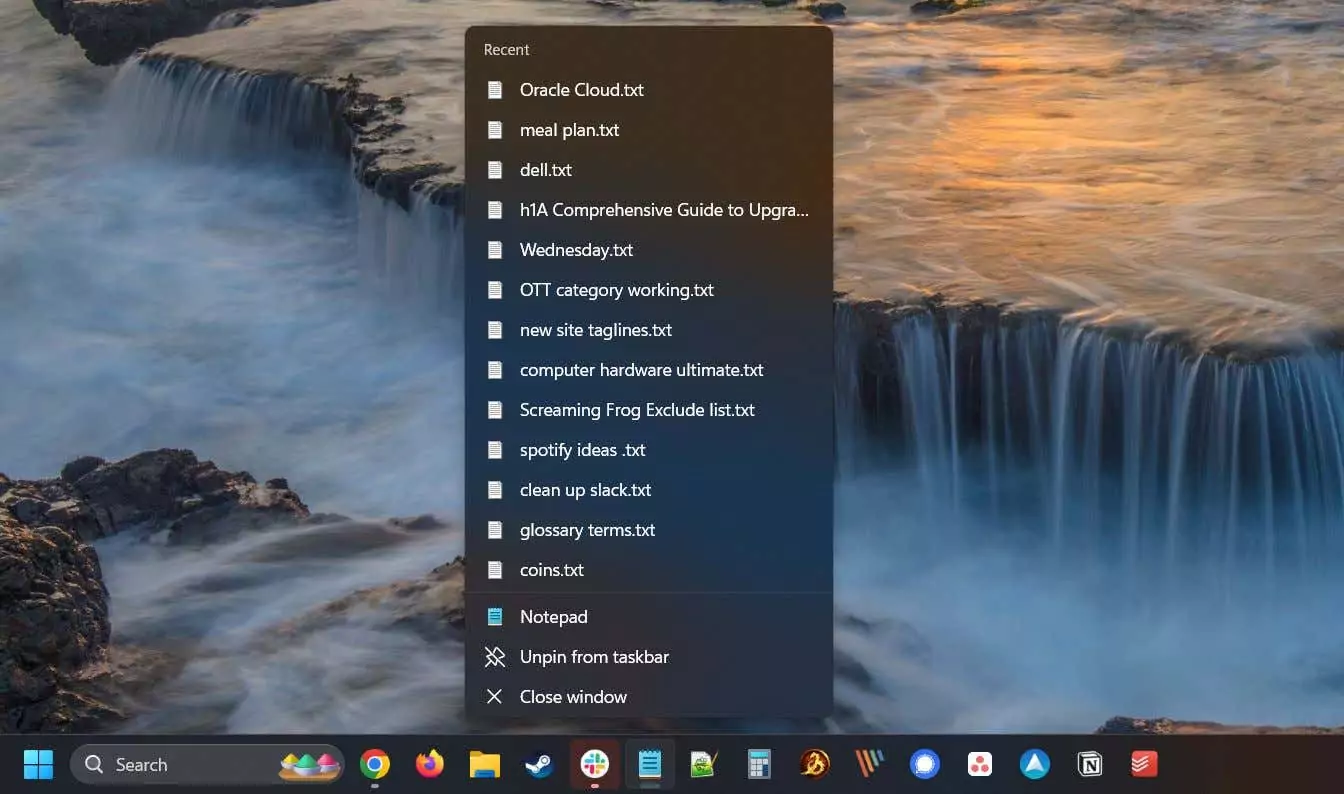Click the Signal icon in the taskbar
Image resolution: width=1344 pixels, height=794 pixels.
925,765
